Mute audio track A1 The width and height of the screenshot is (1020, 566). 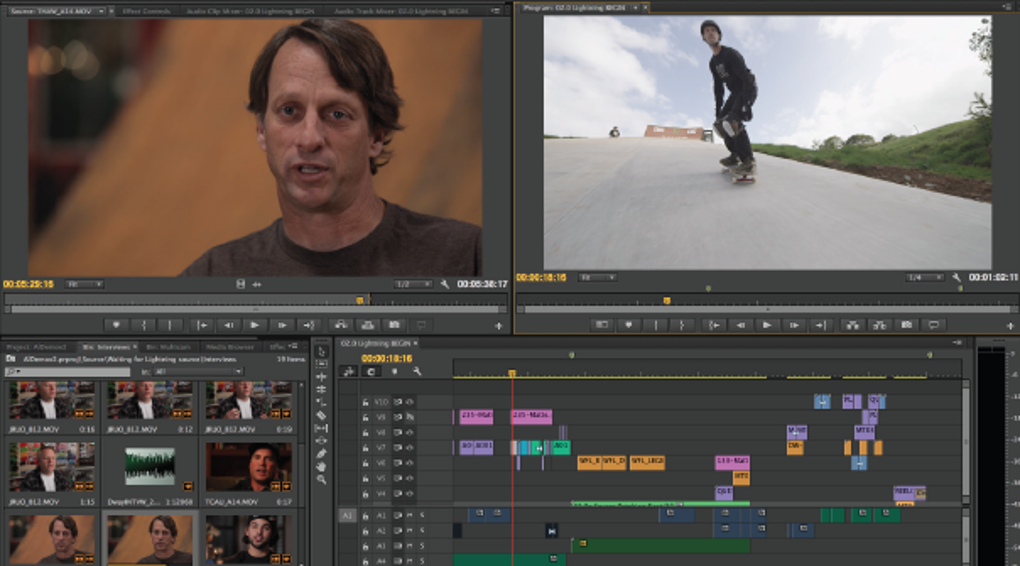click(409, 515)
